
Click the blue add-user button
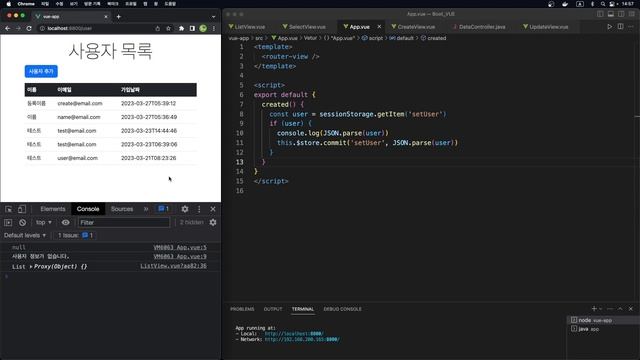[x=41, y=71]
